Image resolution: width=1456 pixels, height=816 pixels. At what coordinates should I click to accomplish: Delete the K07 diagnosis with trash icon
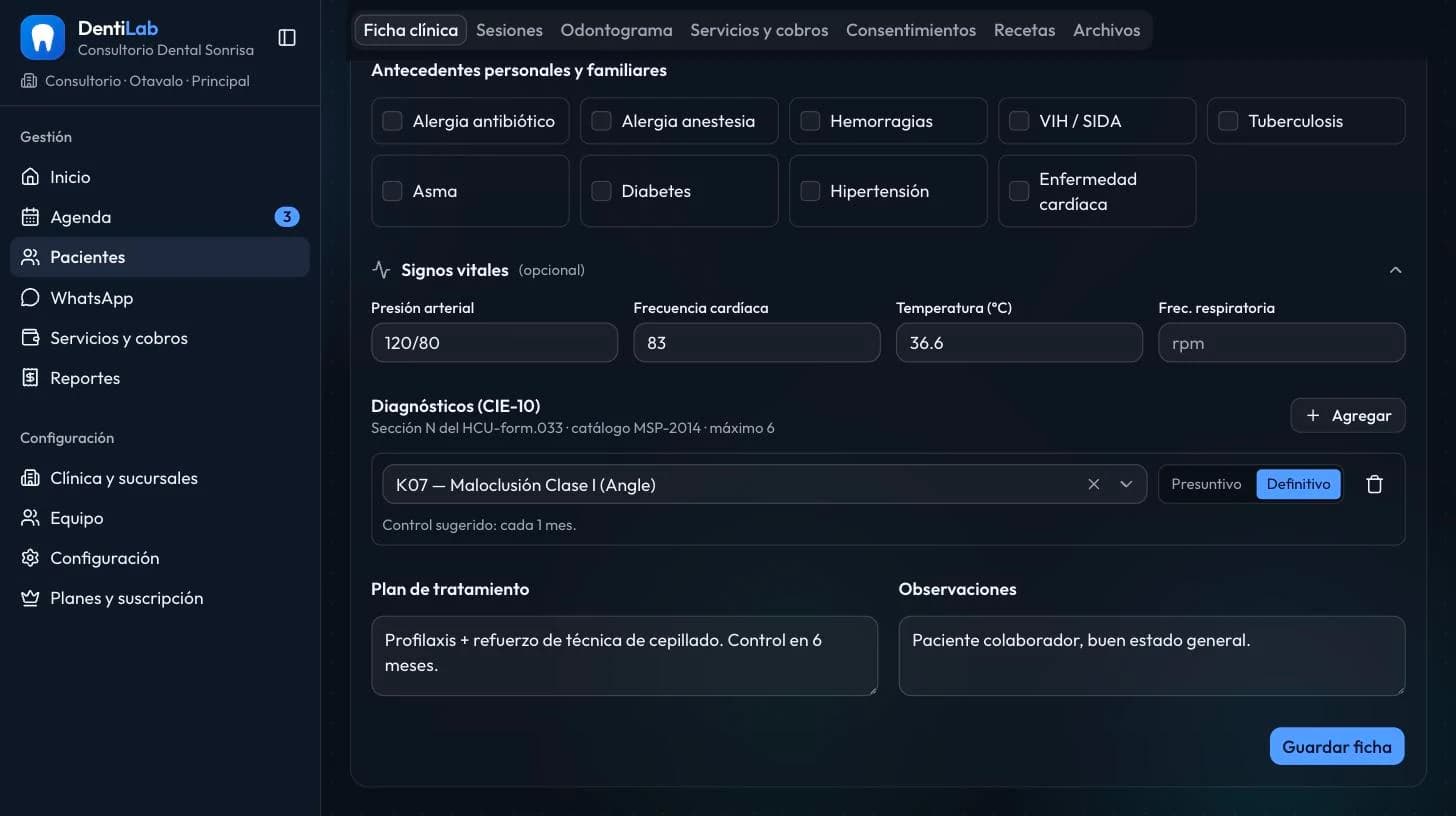[x=1375, y=484]
